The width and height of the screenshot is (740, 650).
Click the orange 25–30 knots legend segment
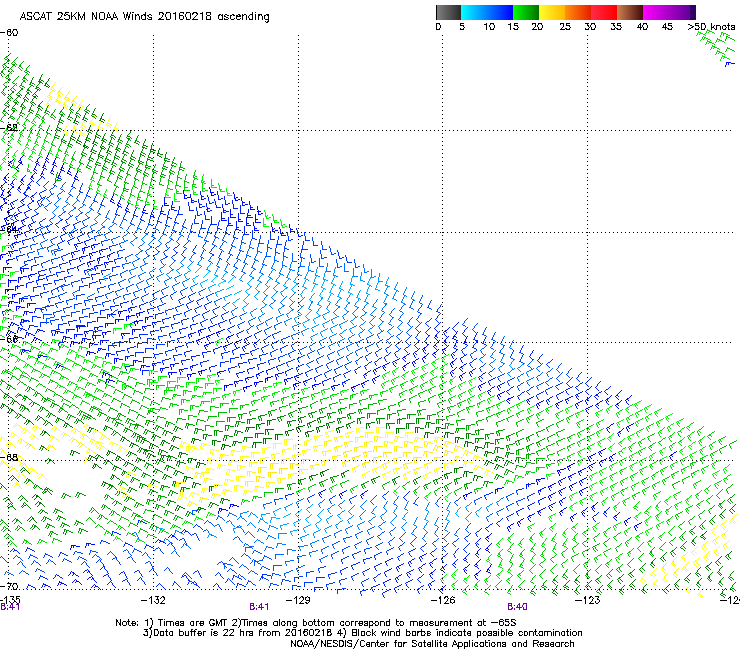(578, 12)
